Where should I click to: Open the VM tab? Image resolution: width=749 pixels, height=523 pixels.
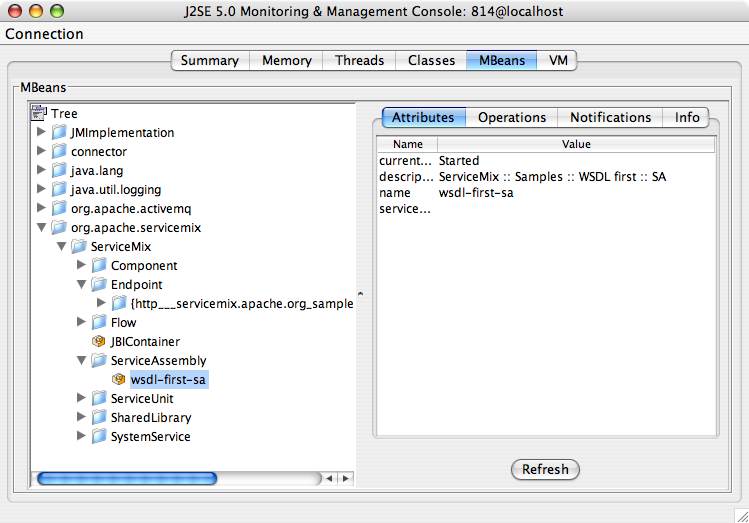coord(557,61)
